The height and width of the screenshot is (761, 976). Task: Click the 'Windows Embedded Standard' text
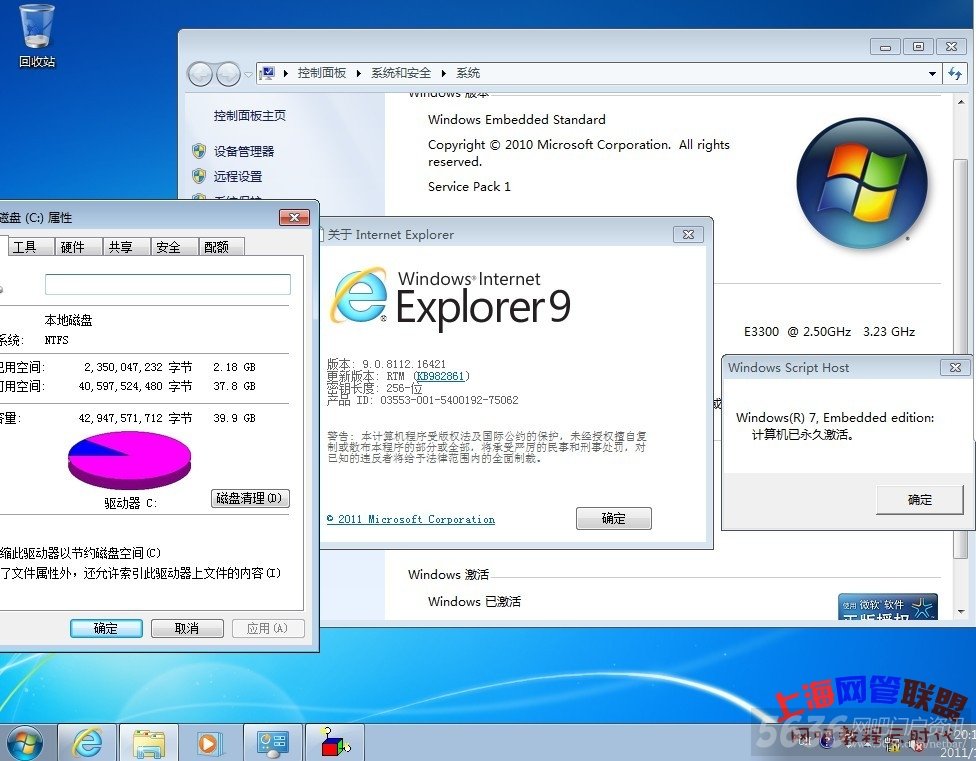[x=517, y=119]
